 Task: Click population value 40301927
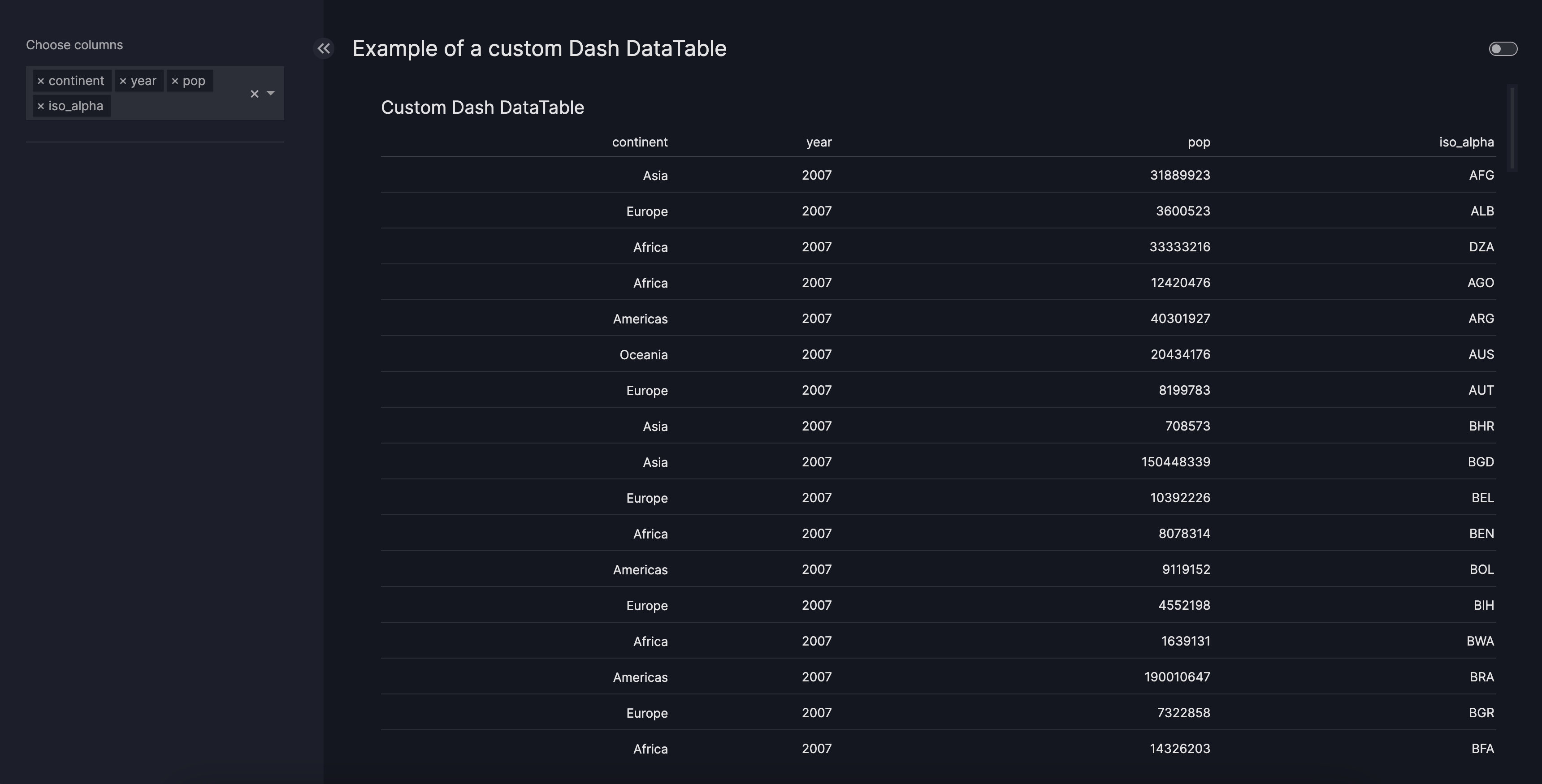(x=1180, y=319)
